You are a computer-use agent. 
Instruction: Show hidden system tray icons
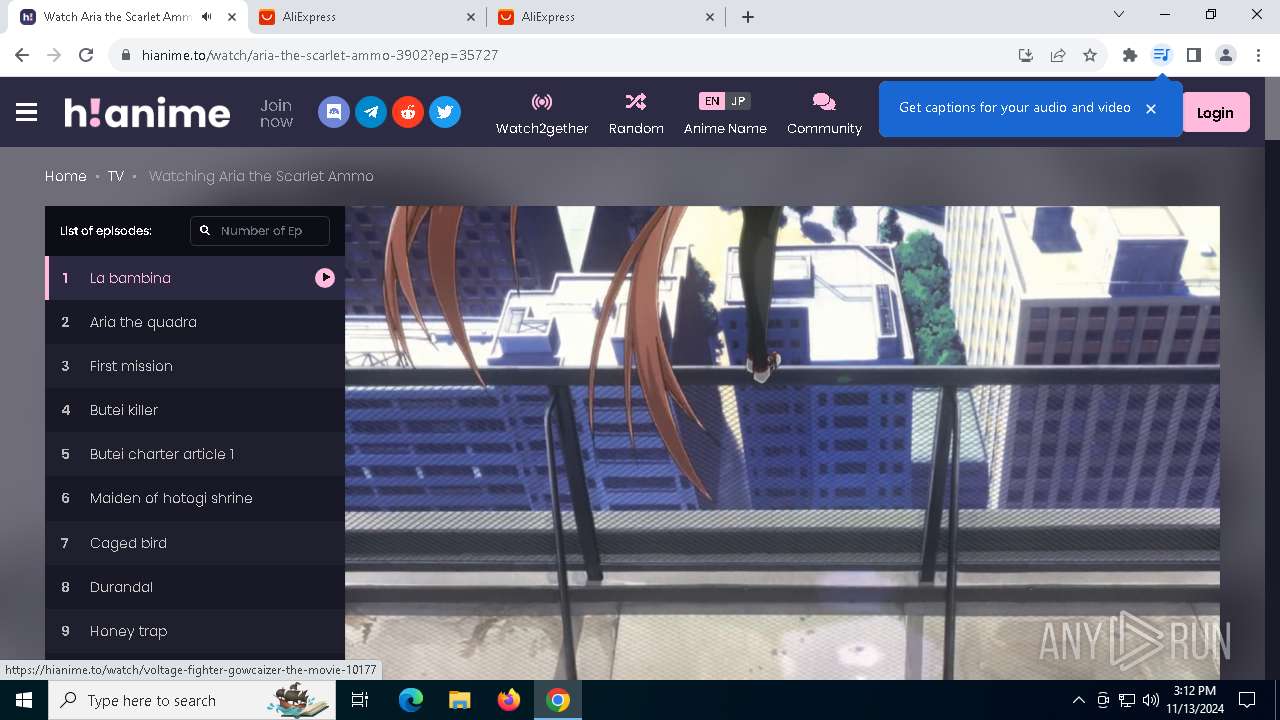pos(1078,700)
